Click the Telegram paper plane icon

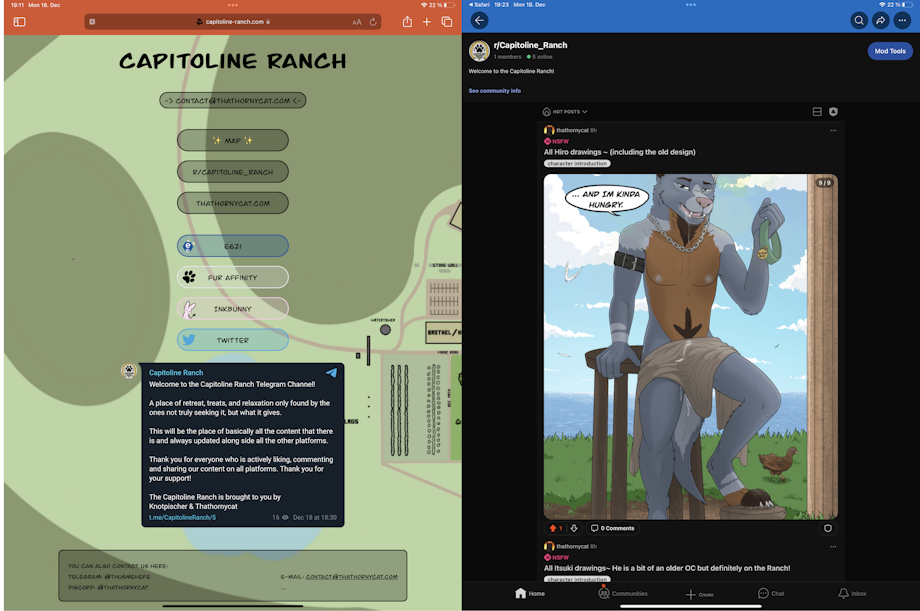point(332,373)
